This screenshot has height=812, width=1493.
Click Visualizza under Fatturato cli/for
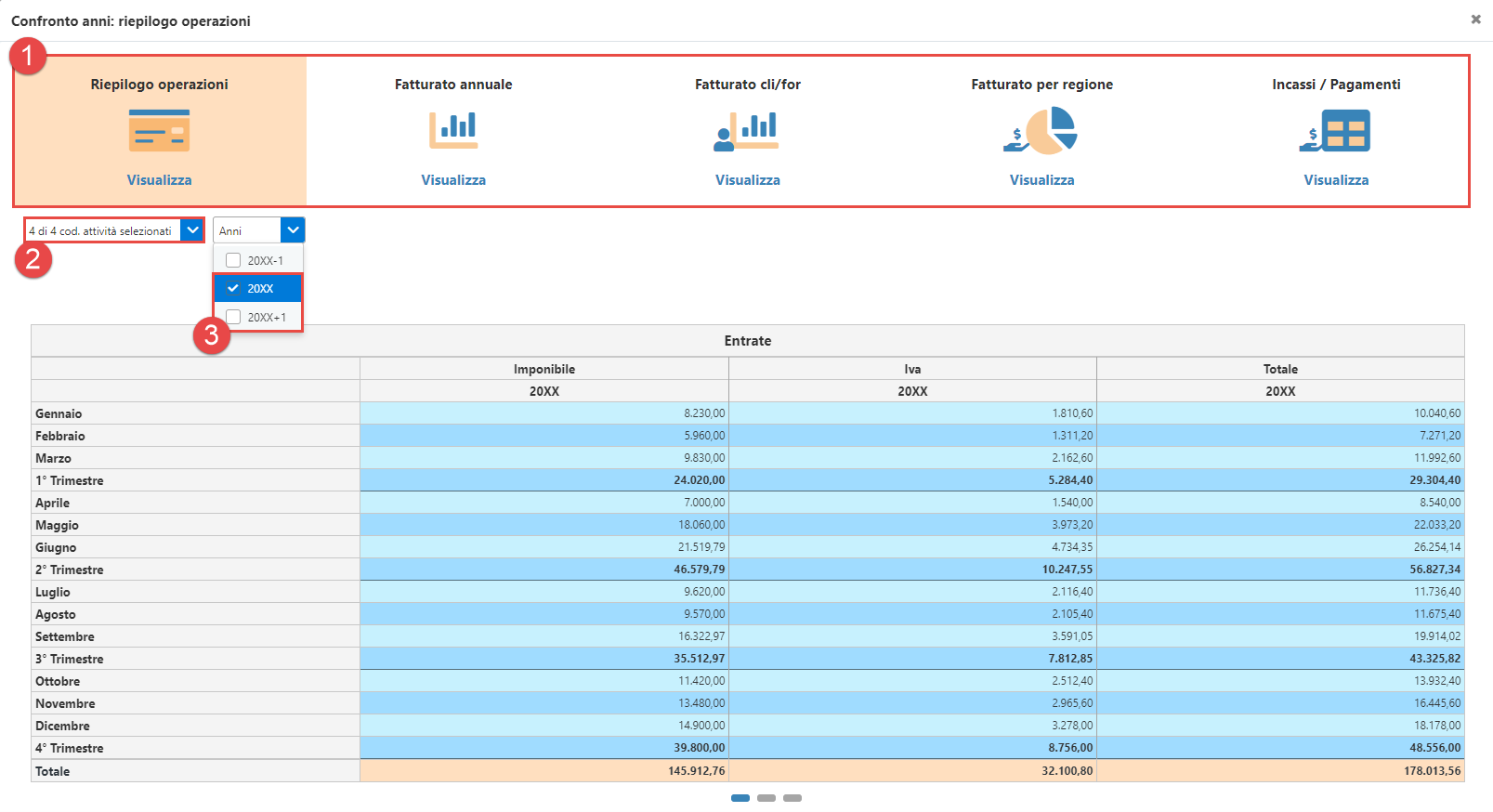747,180
